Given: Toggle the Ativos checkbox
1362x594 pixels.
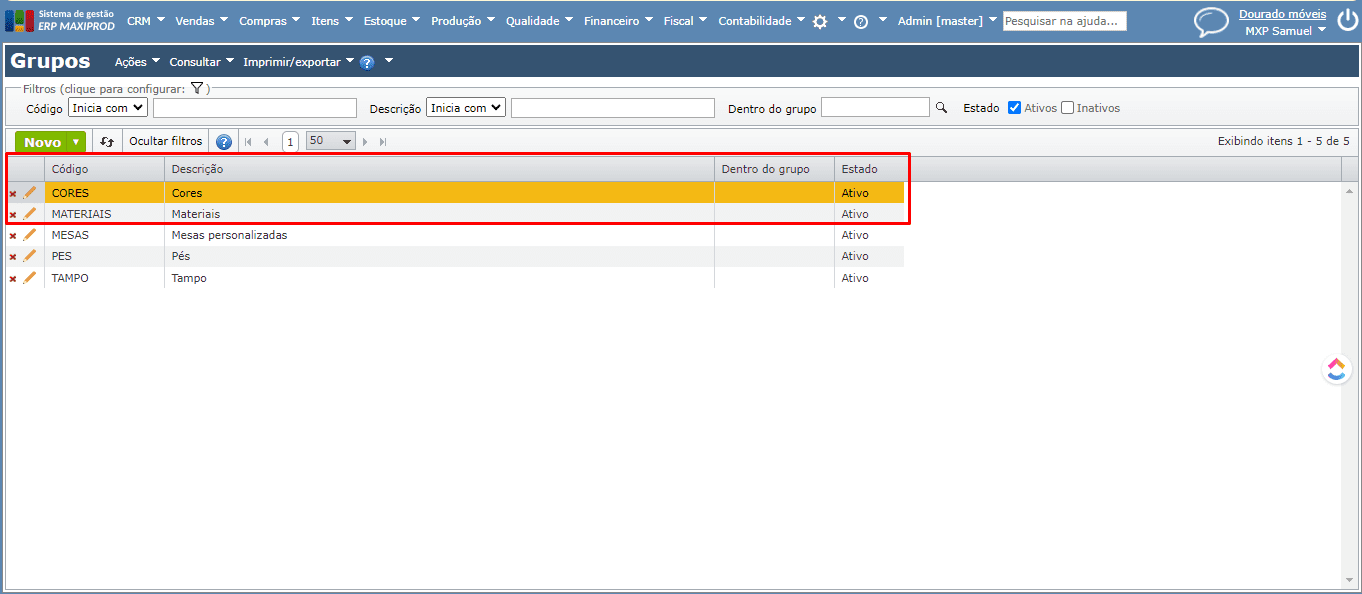Looking at the screenshot, I should [1014, 108].
